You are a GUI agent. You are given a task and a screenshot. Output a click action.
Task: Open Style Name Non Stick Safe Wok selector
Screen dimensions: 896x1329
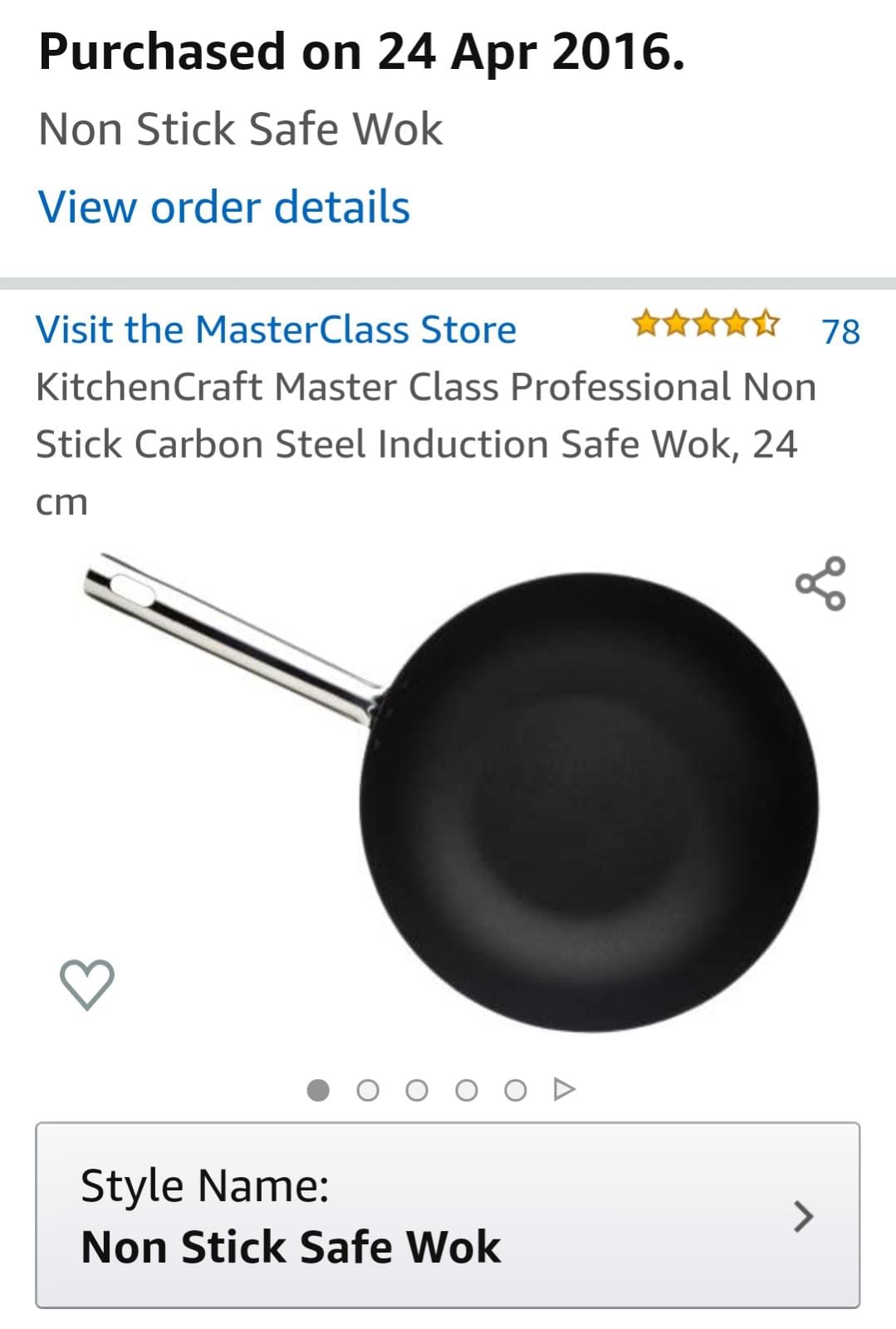pyautogui.click(x=448, y=1215)
